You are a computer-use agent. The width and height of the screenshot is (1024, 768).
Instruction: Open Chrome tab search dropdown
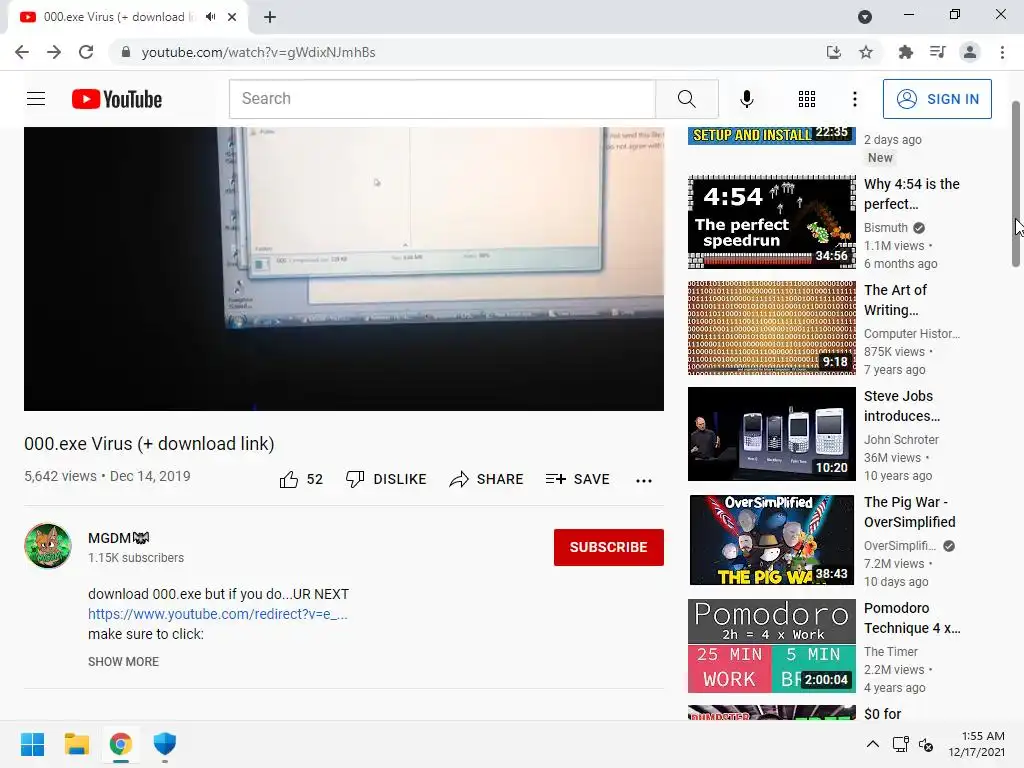click(x=865, y=17)
